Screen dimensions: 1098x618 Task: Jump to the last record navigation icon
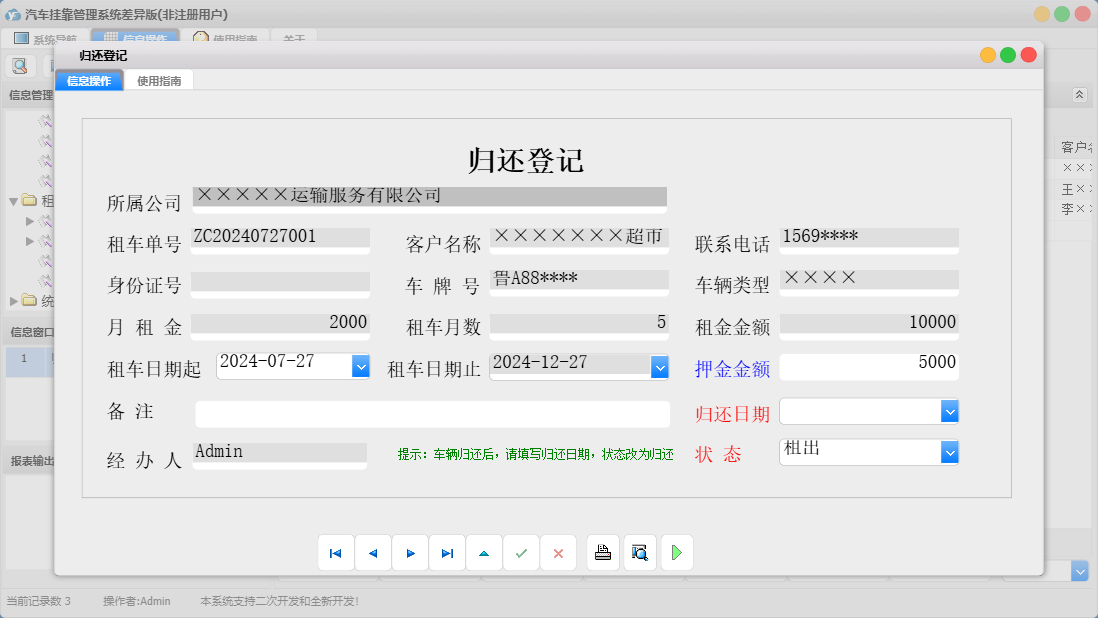coord(447,552)
